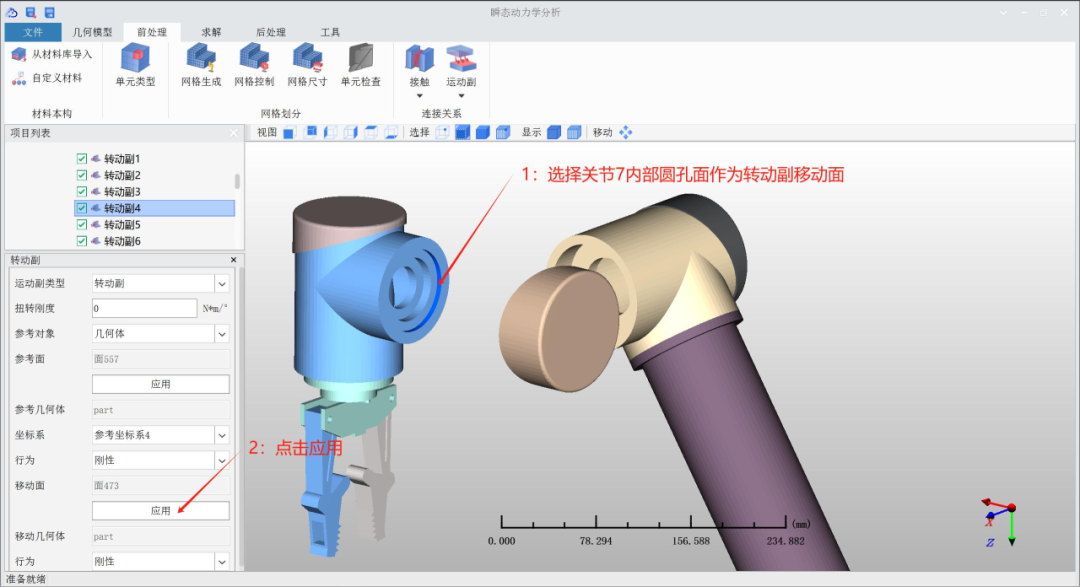Select 转动副1 in the project list
The height and width of the screenshot is (587, 1080).
[x=122, y=158]
